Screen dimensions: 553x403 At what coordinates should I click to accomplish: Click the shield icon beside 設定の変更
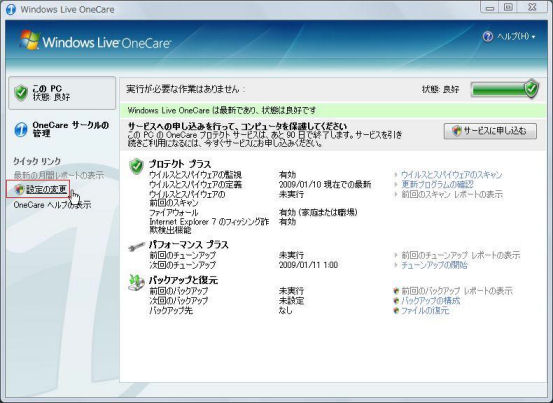19,190
